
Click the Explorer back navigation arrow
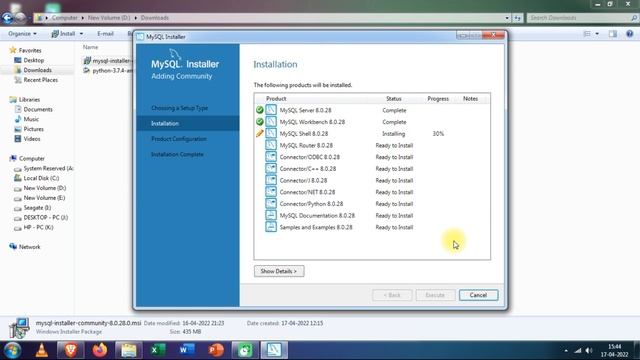tap(7, 18)
